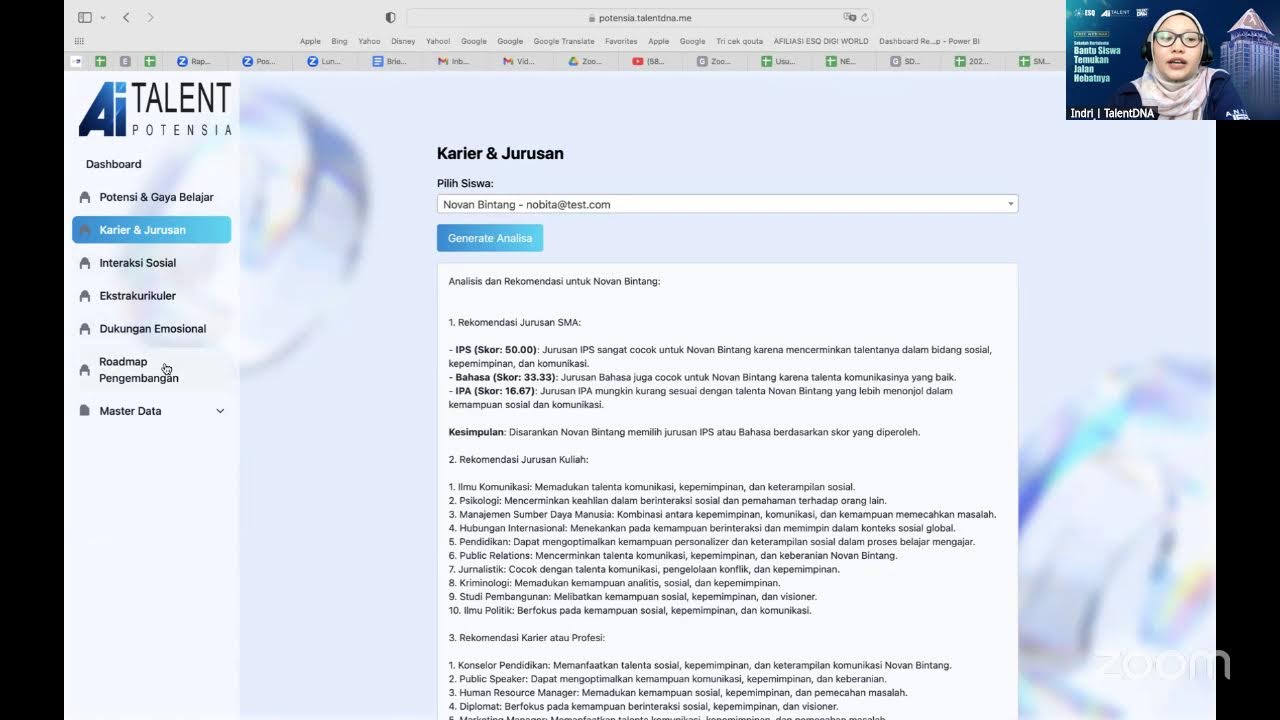The width and height of the screenshot is (1280, 720).
Task: Click the 'IPS (Skor: 50.00)' text
Action: 496,350
